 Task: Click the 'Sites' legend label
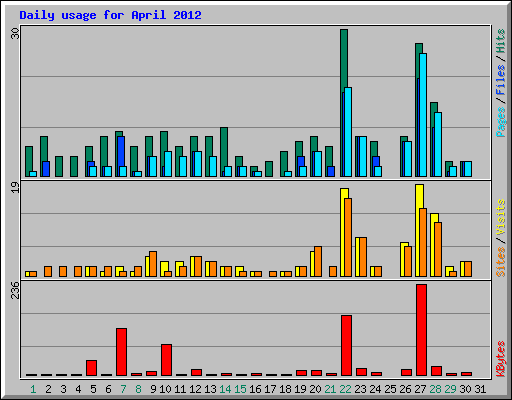click(x=501, y=262)
